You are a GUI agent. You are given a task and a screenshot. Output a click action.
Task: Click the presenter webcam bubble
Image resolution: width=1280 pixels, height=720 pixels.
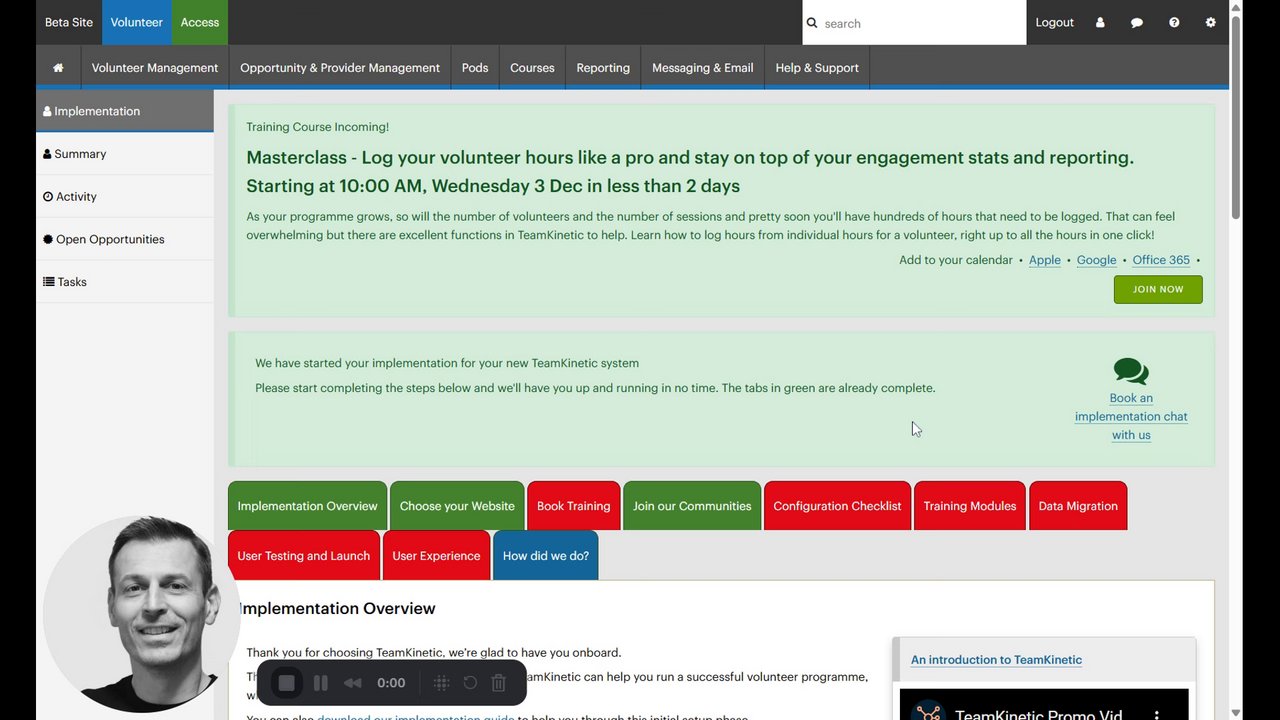(x=141, y=614)
